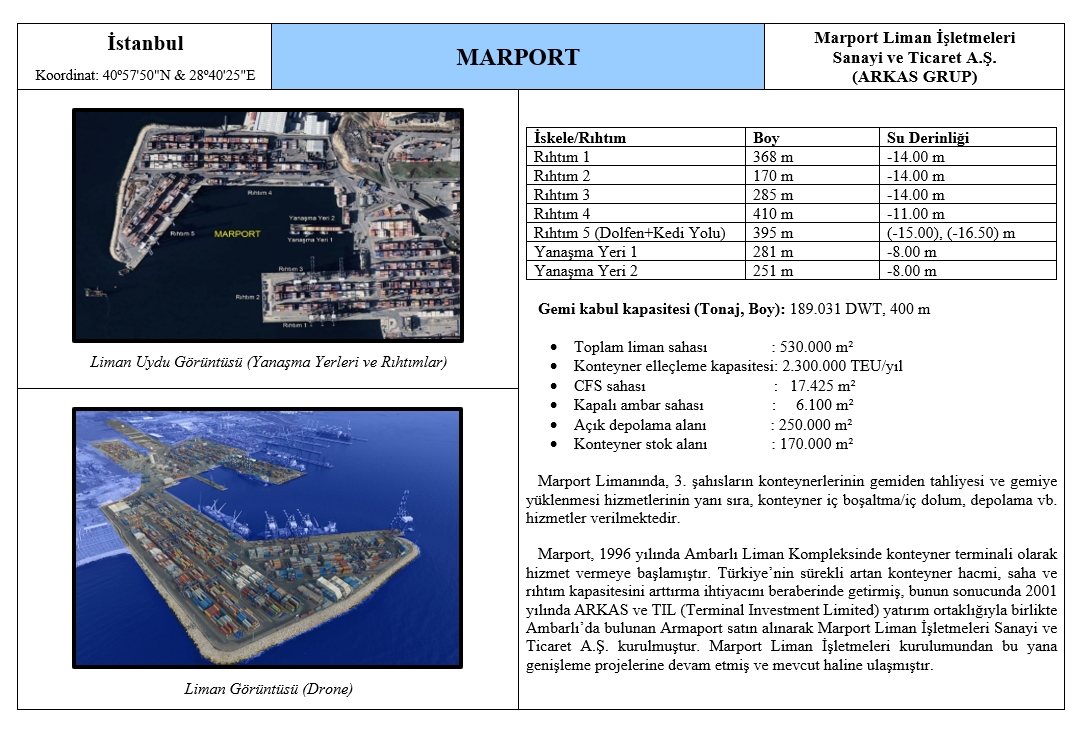Click the 251 m length value

point(773,271)
